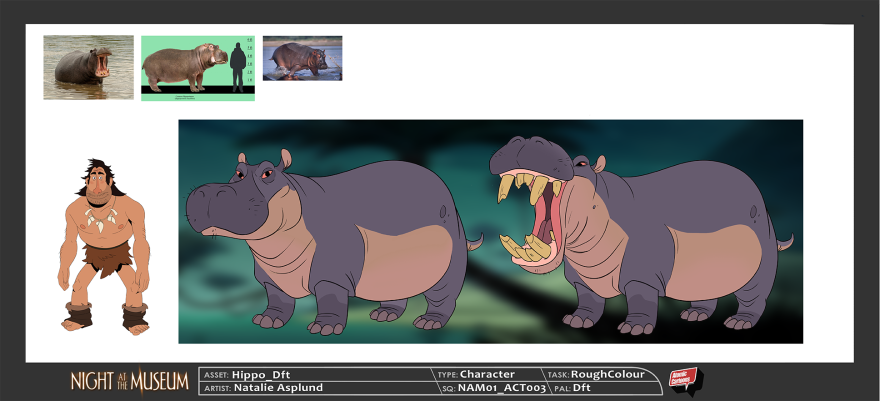Click the caveman character illustration
Screen dimensions: 880x401
coord(104,247)
